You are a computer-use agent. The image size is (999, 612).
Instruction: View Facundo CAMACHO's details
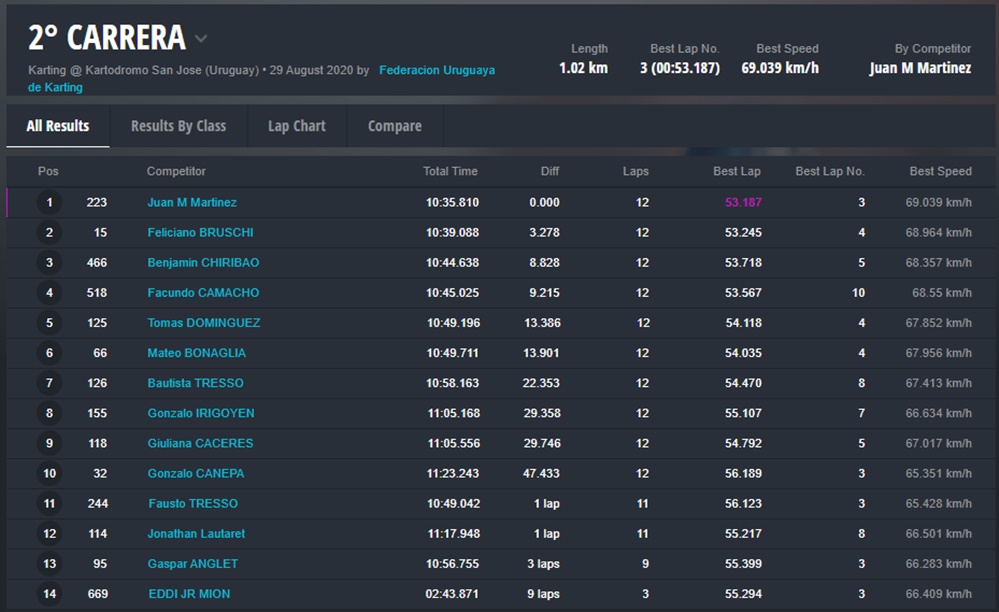[x=203, y=293]
